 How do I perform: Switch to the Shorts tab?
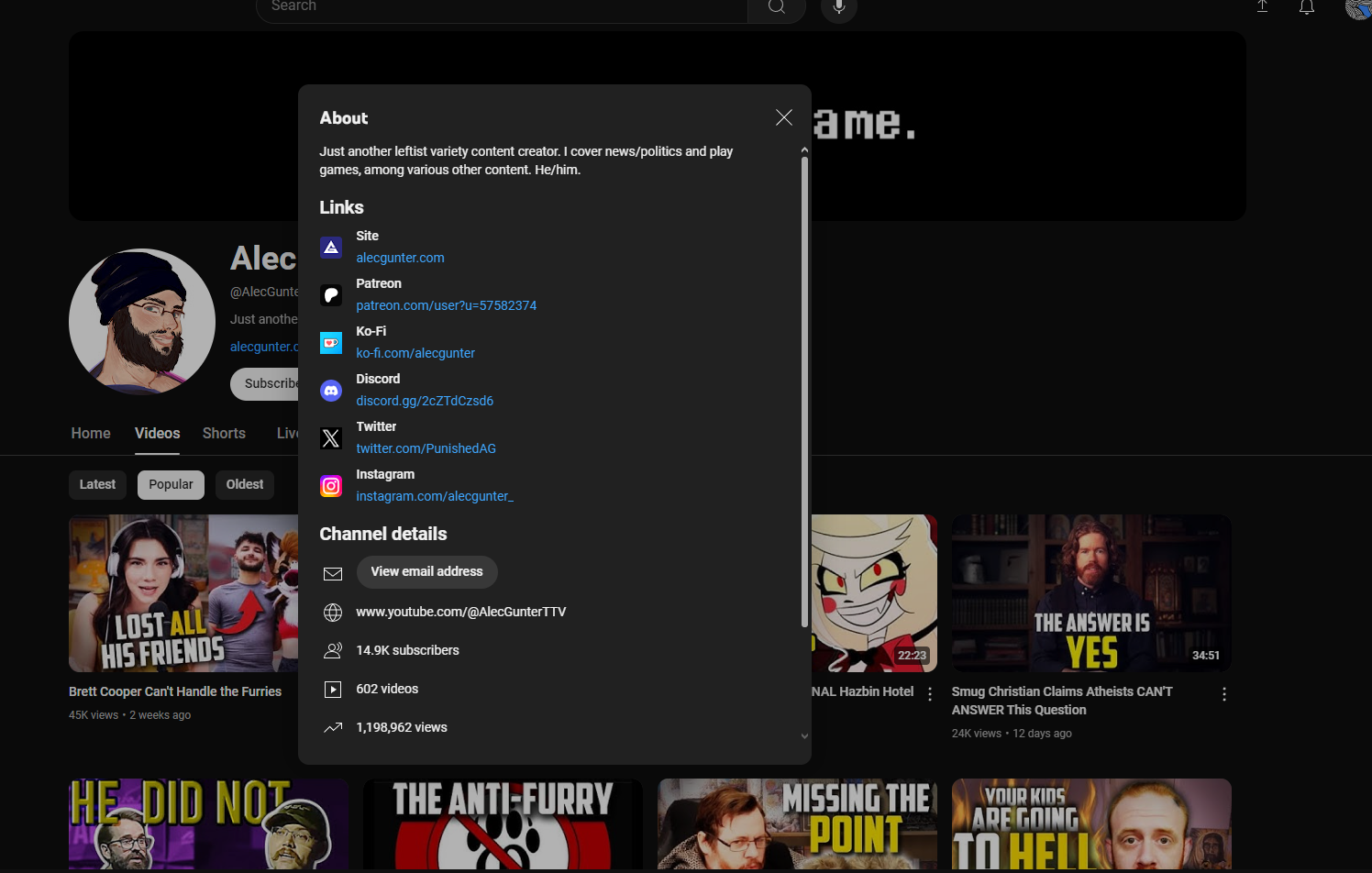pyautogui.click(x=224, y=433)
